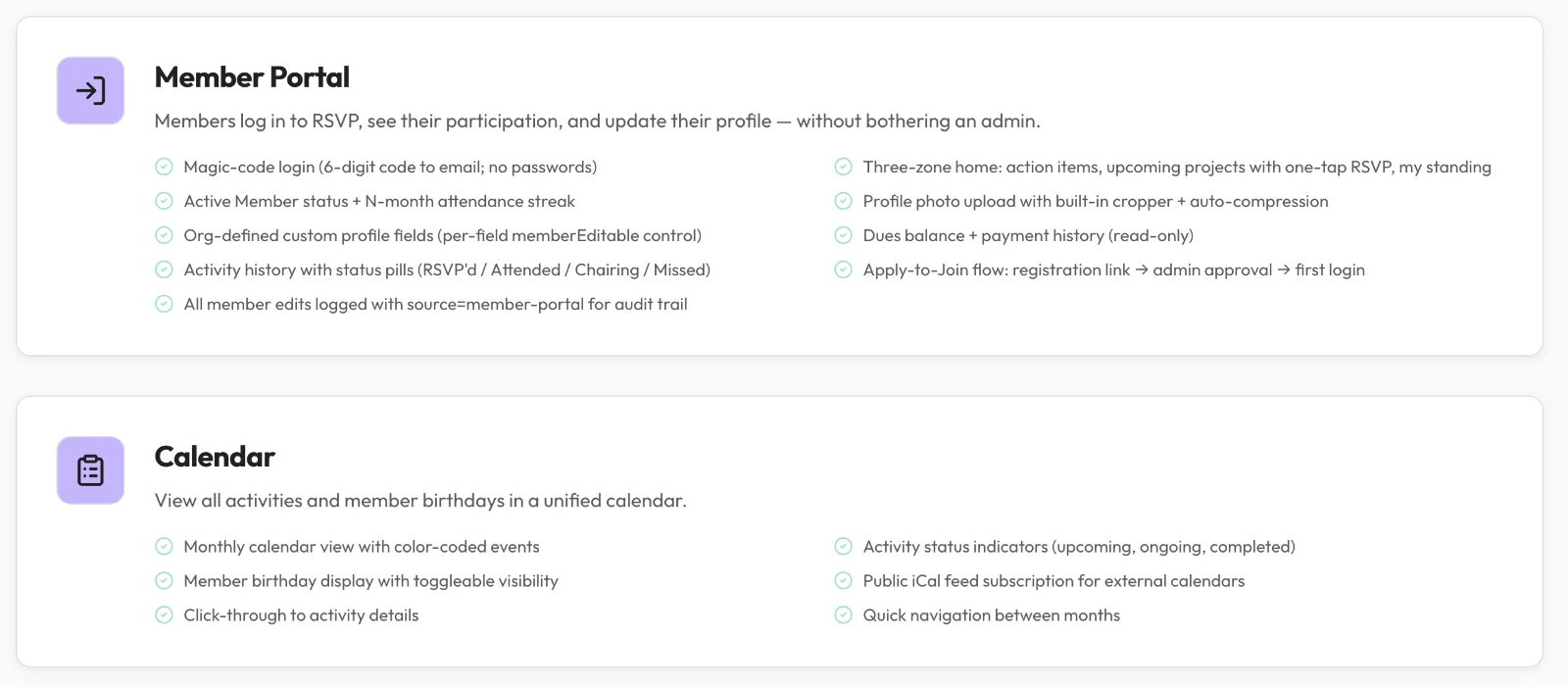This screenshot has width=1568, height=687.
Task: Click check icon beside Public iCal feed
Action: (x=843, y=581)
